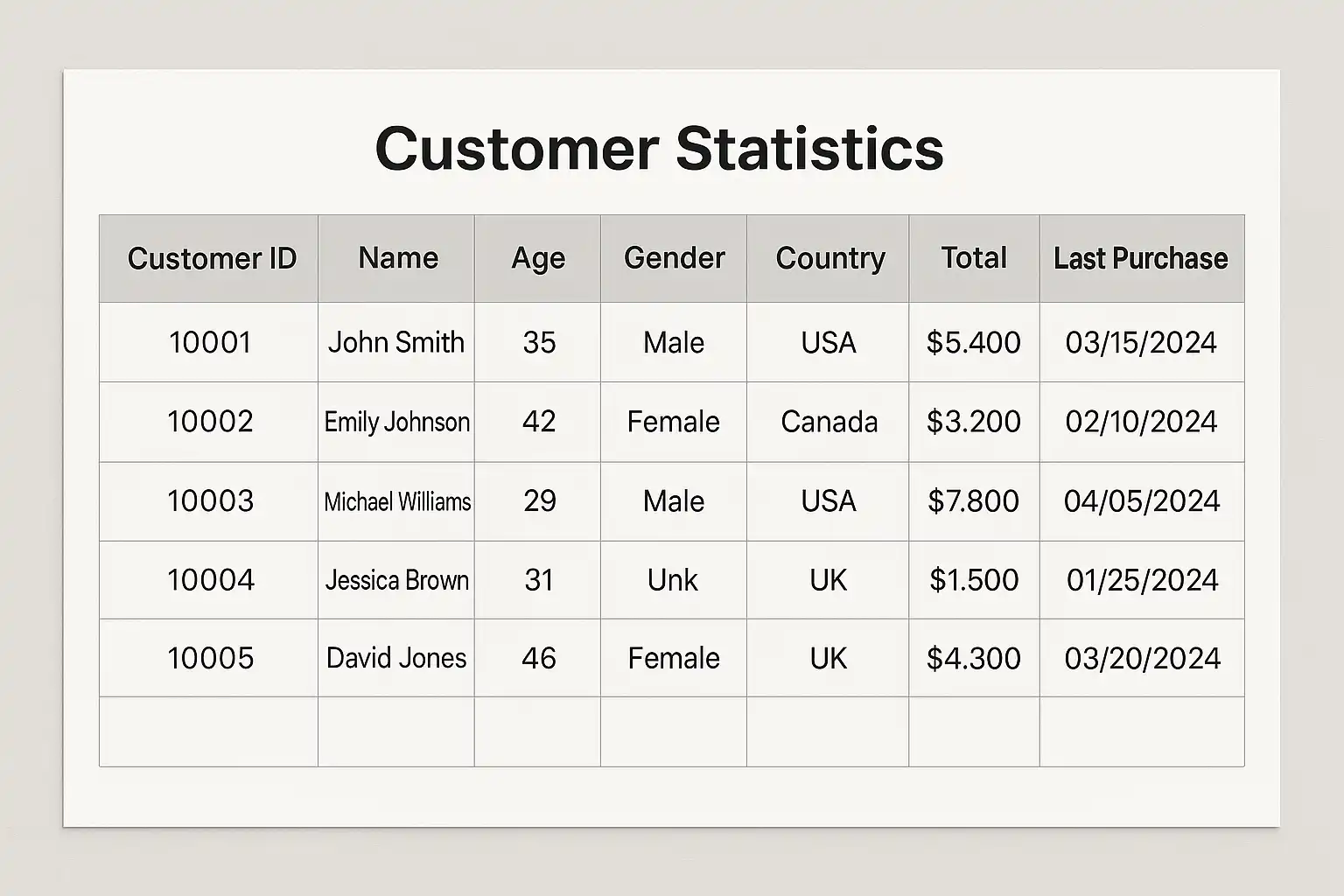Select the Last Purchase column header

(x=1141, y=258)
